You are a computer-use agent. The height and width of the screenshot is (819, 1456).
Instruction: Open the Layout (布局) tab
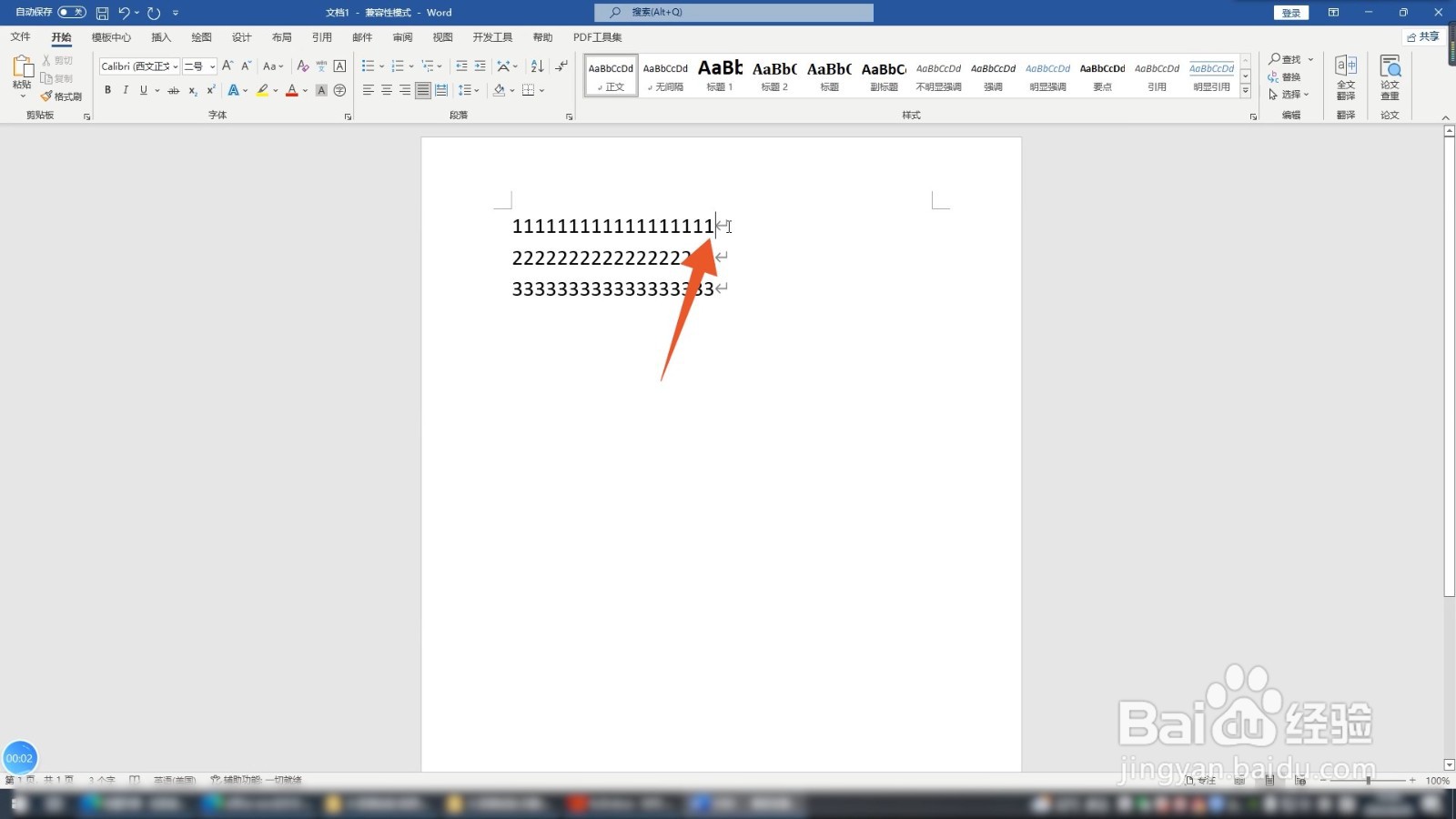(x=282, y=37)
